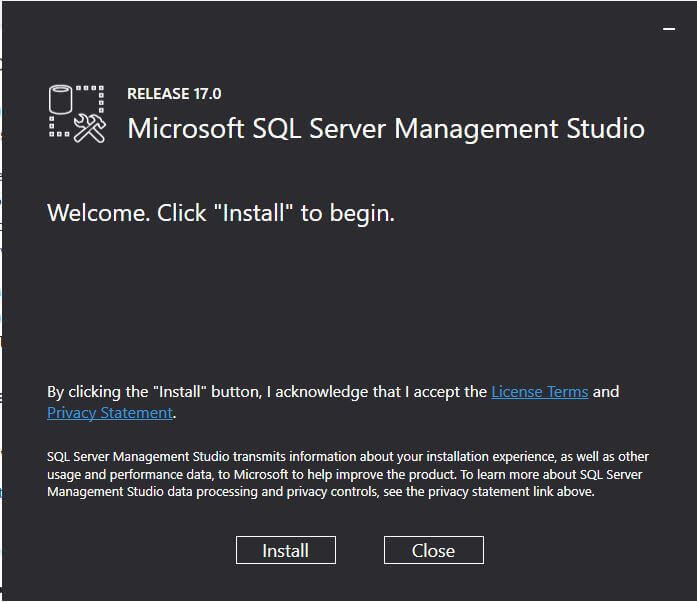This screenshot has width=697, height=602.
Task: Open the License Terms link
Action: tap(539, 392)
